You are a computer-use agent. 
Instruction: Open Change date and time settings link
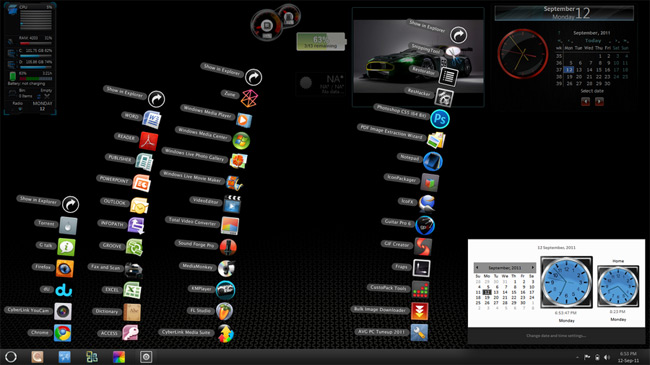(556, 336)
